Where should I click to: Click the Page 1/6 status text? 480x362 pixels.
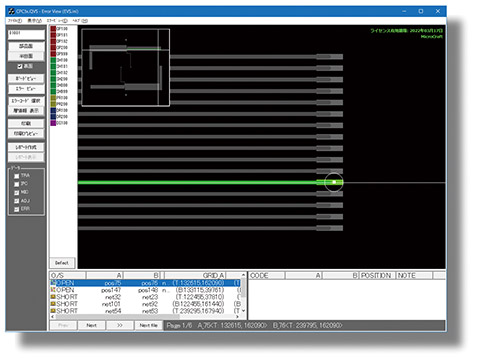click(179, 325)
